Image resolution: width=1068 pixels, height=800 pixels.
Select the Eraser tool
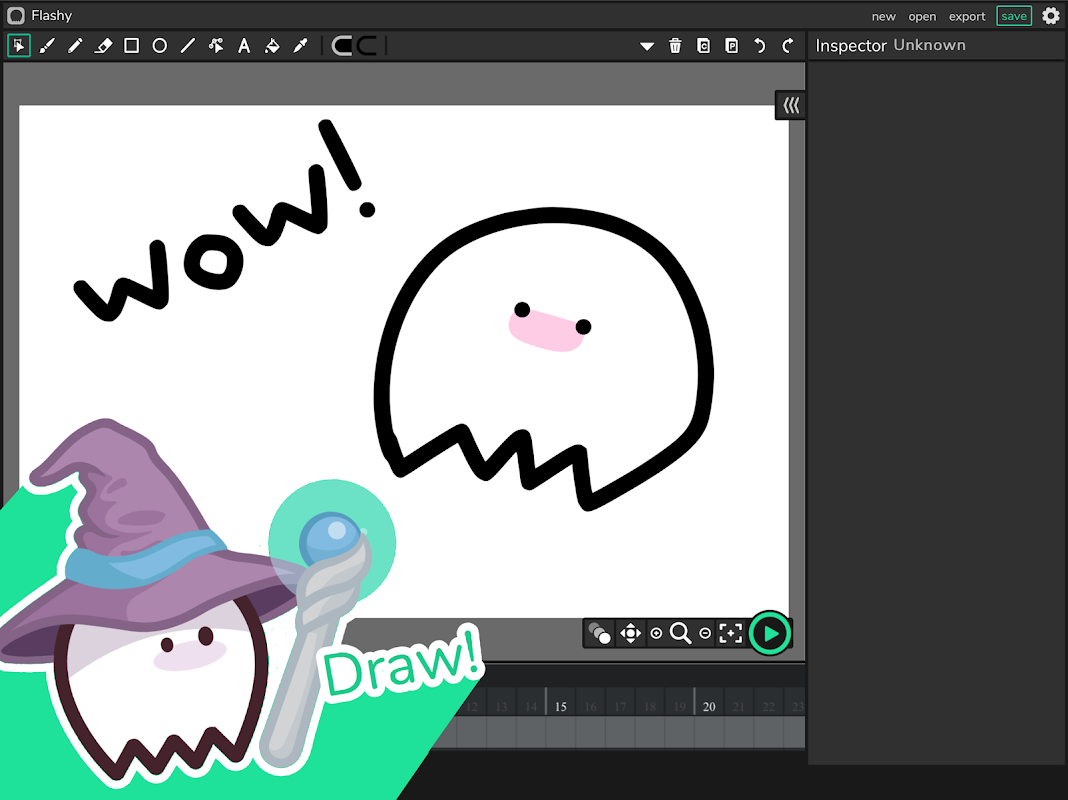(x=103, y=46)
